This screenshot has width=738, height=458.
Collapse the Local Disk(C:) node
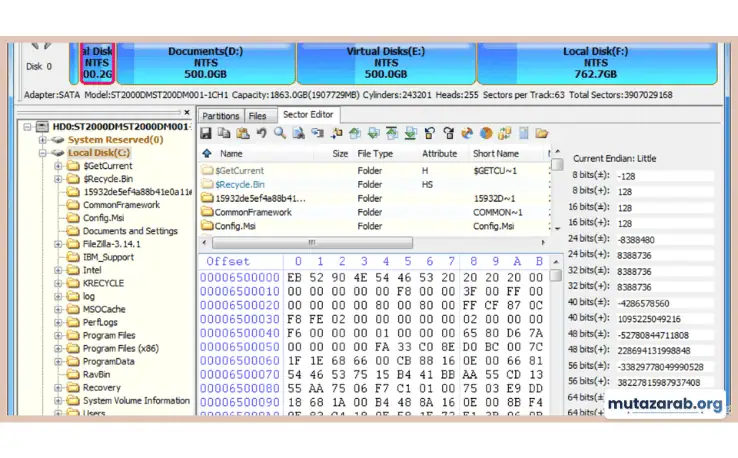click(43, 153)
